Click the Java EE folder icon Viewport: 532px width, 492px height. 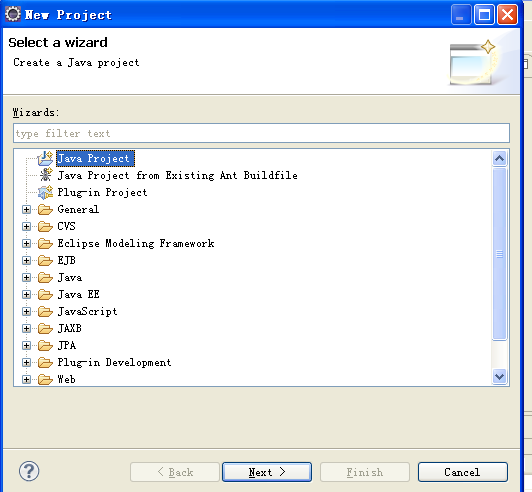tap(45, 295)
